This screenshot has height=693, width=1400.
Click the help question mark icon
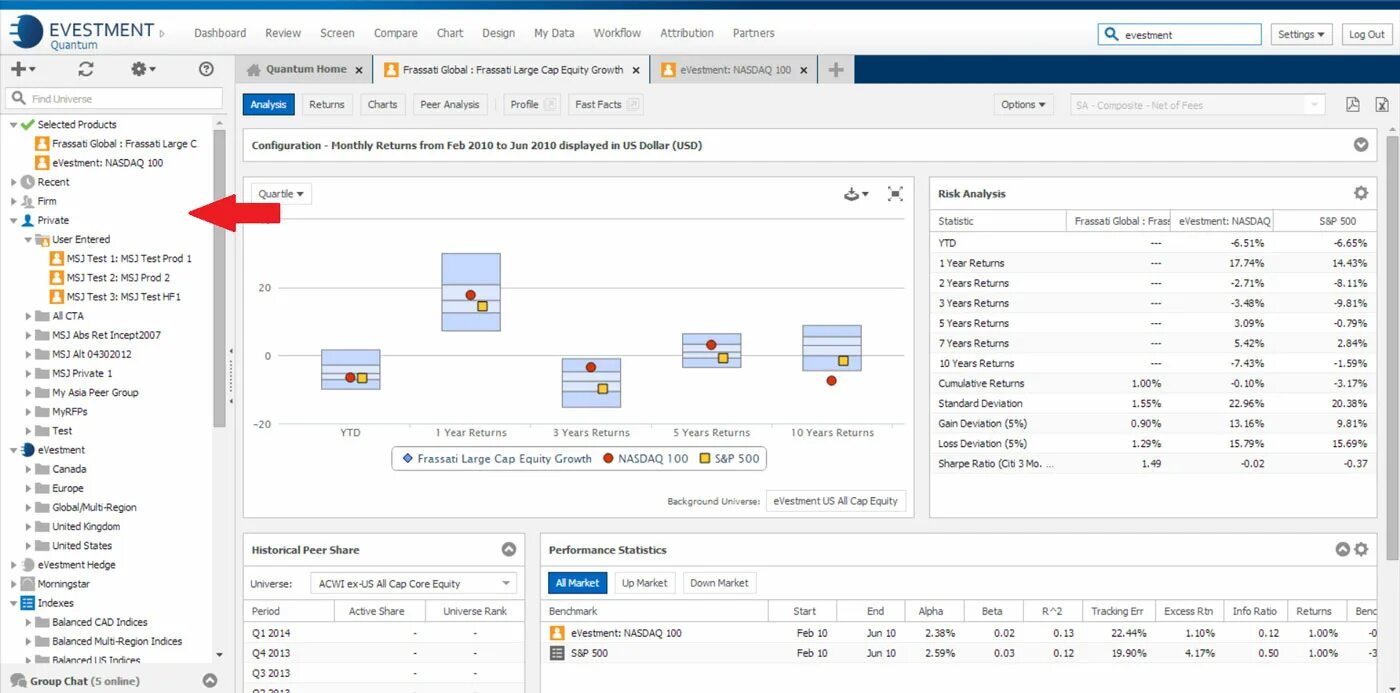click(x=206, y=69)
